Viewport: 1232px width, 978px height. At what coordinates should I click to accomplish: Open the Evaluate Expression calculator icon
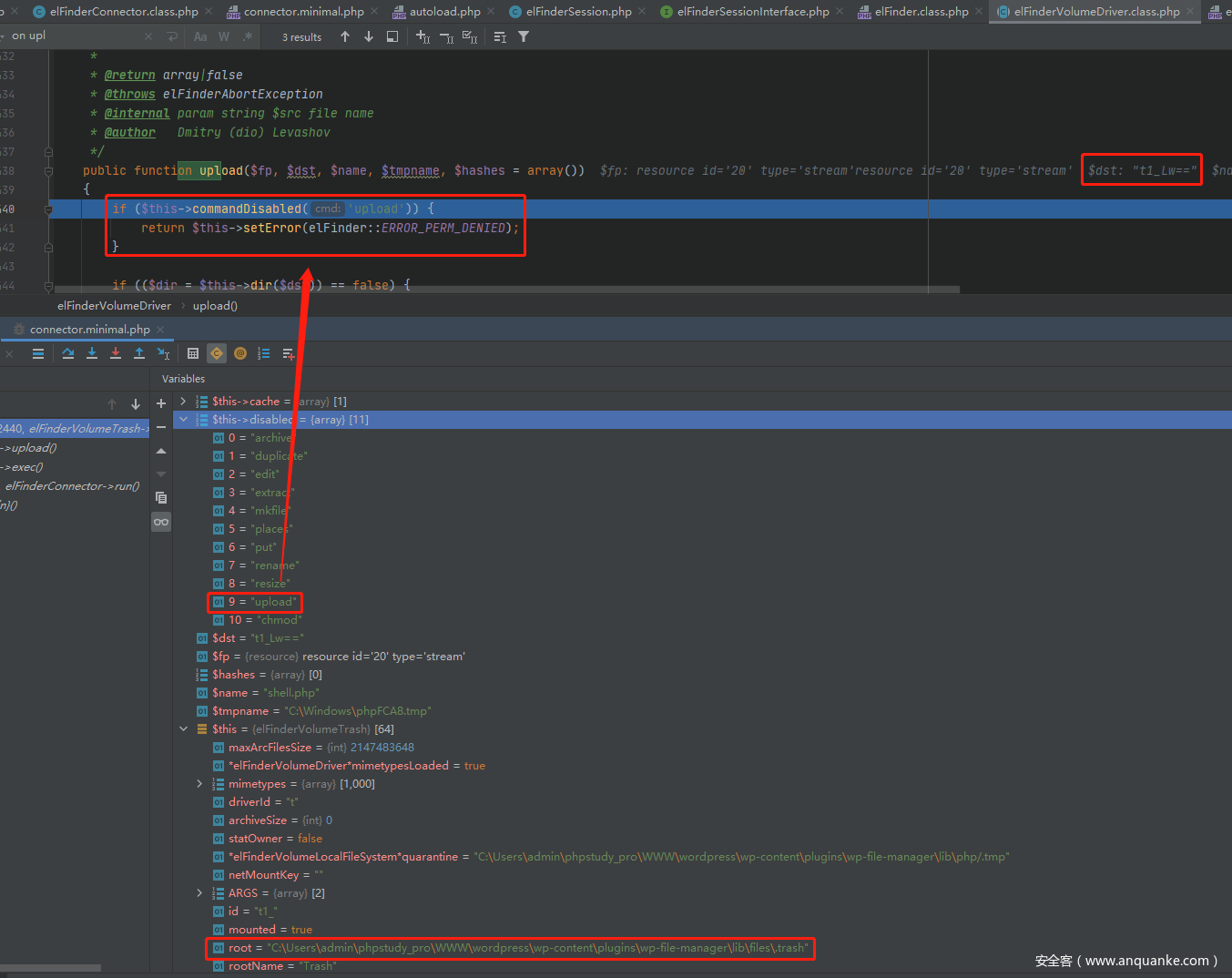(x=193, y=353)
